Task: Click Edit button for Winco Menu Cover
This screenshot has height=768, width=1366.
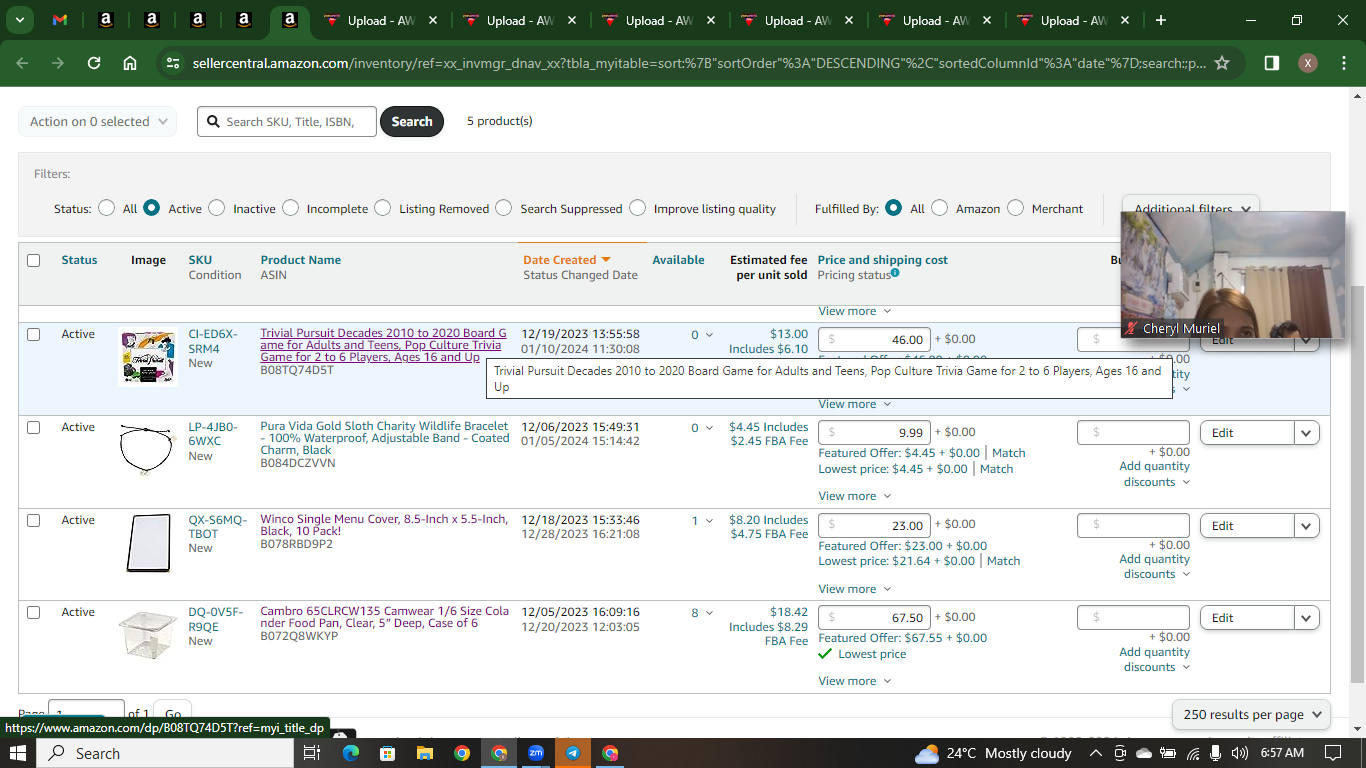Action: click(1247, 526)
